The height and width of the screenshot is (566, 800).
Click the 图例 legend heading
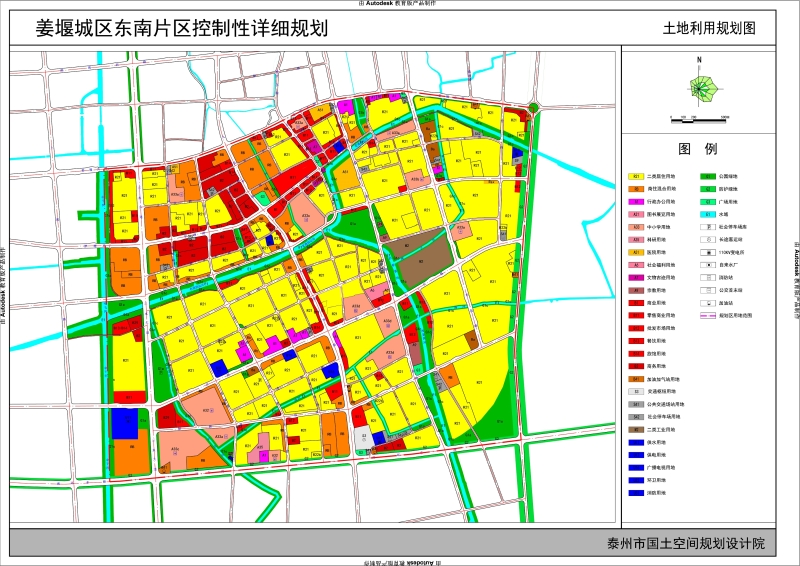point(697,149)
